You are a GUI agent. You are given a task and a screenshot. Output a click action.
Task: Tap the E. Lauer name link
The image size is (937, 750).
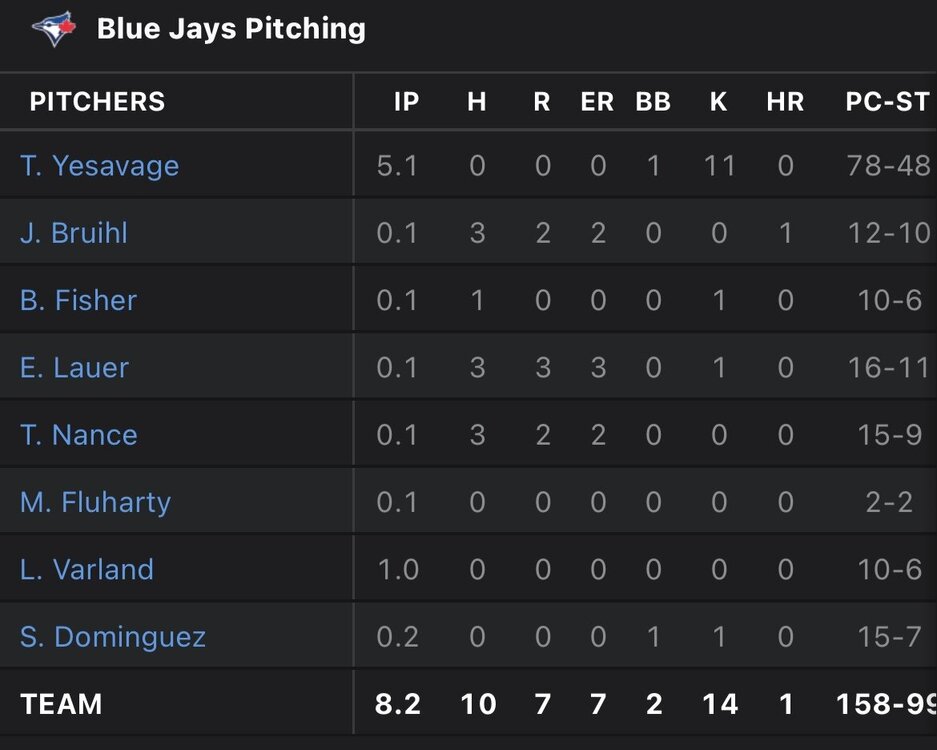pyautogui.click(x=74, y=367)
